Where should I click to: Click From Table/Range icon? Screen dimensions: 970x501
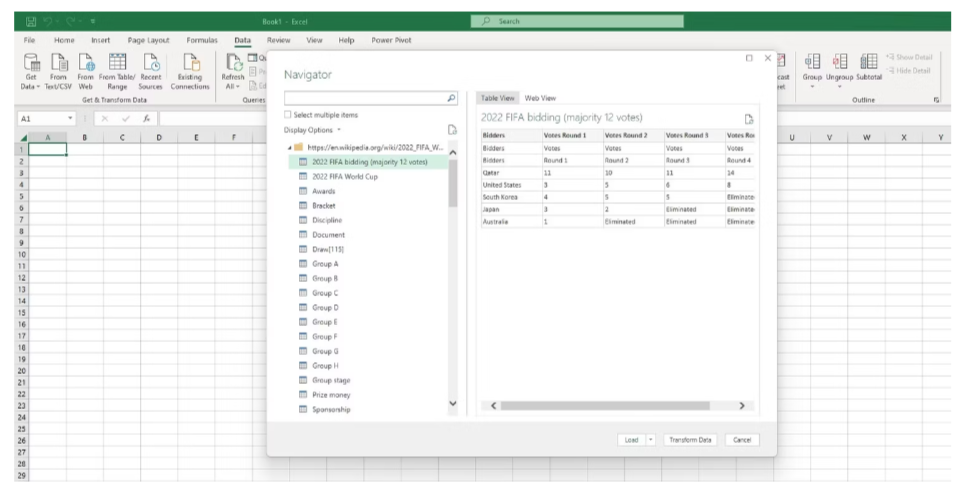point(117,62)
